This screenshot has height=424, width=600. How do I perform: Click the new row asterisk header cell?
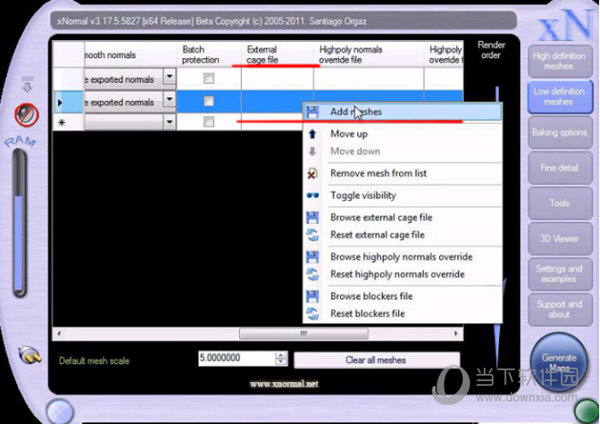(x=68, y=122)
